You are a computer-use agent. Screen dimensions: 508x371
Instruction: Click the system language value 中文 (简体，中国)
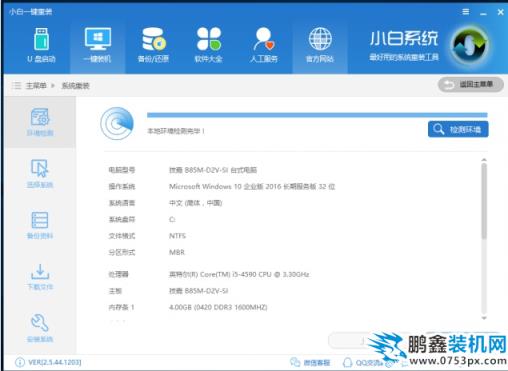(195, 203)
